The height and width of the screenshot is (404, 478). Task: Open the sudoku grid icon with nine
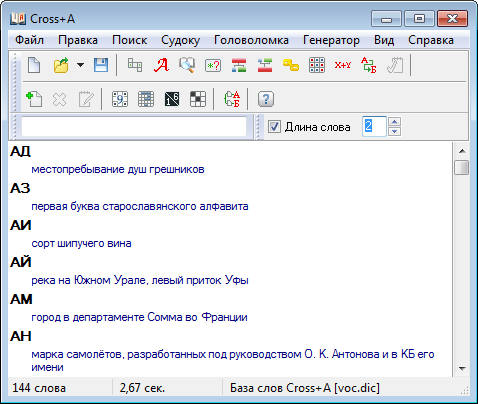120,99
